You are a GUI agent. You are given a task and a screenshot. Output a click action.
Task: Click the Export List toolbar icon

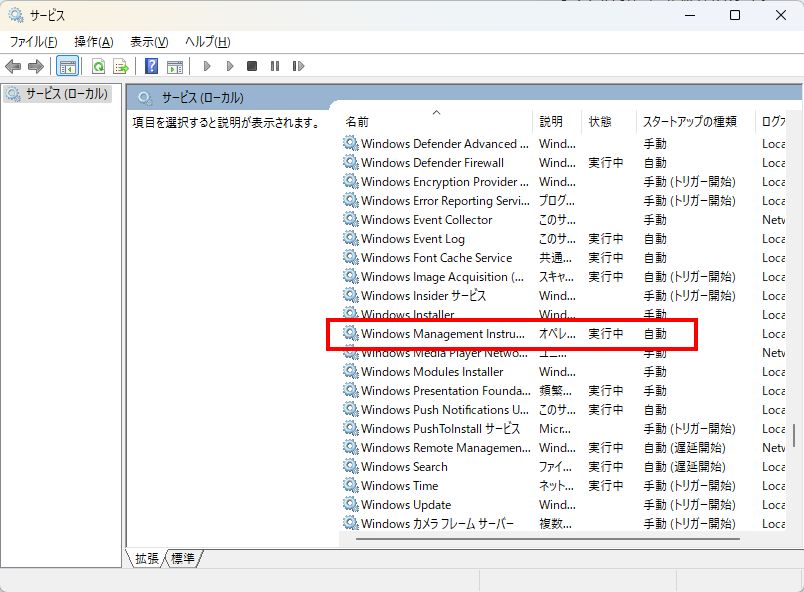pos(121,66)
